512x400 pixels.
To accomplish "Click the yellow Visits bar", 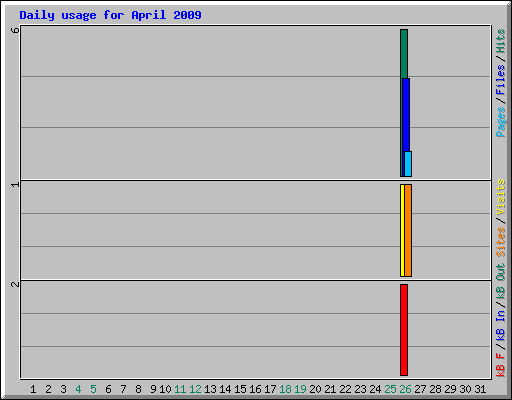I will (x=402, y=230).
